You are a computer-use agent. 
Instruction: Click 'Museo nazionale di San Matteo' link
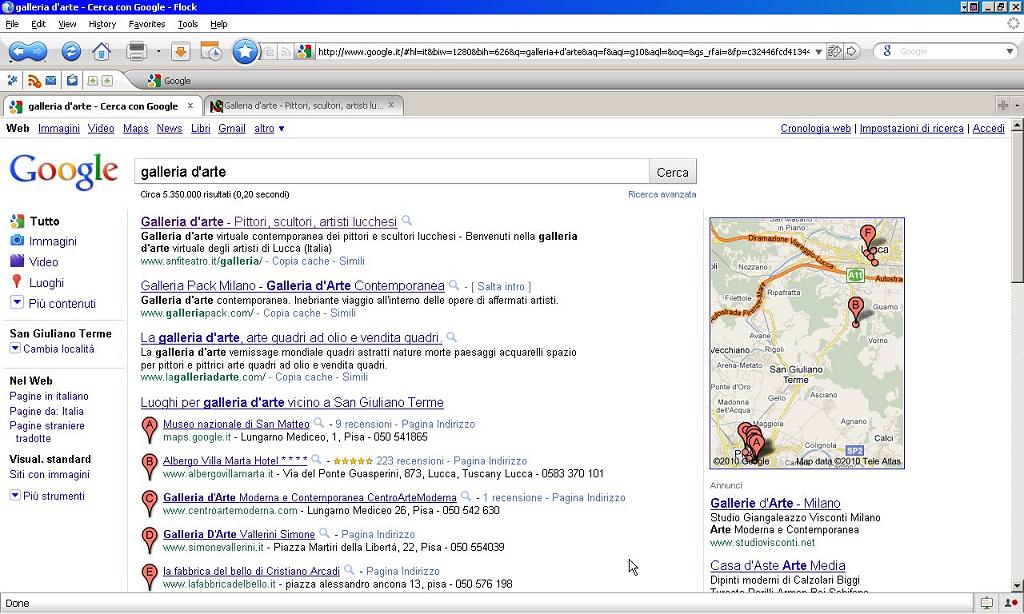(236, 424)
